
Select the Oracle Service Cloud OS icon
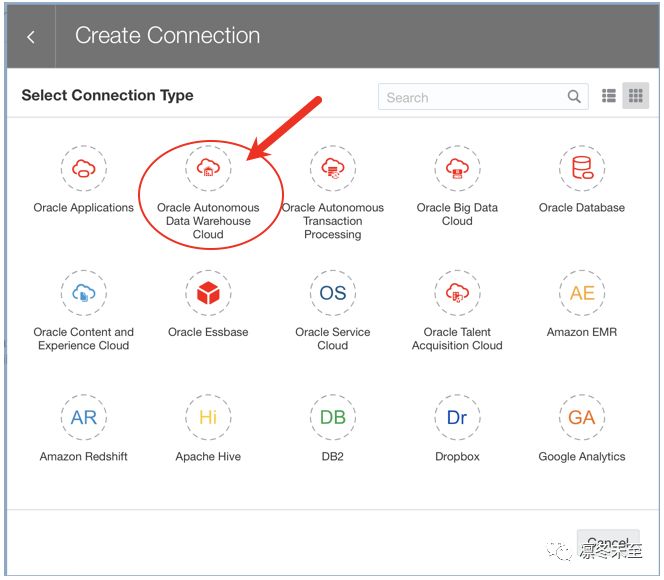pyautogui.click(x=333, y=293)
